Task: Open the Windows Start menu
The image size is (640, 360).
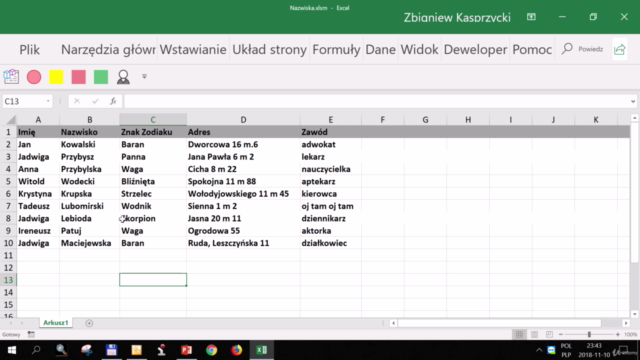Action: tap(12, 350)
